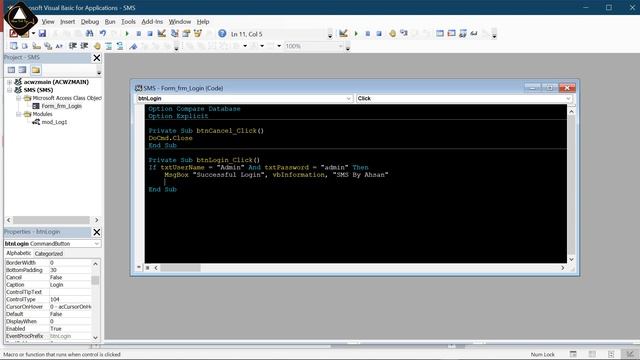Click the DoCmd.Close code line
The image size is (640, 360).
point(170,138)
